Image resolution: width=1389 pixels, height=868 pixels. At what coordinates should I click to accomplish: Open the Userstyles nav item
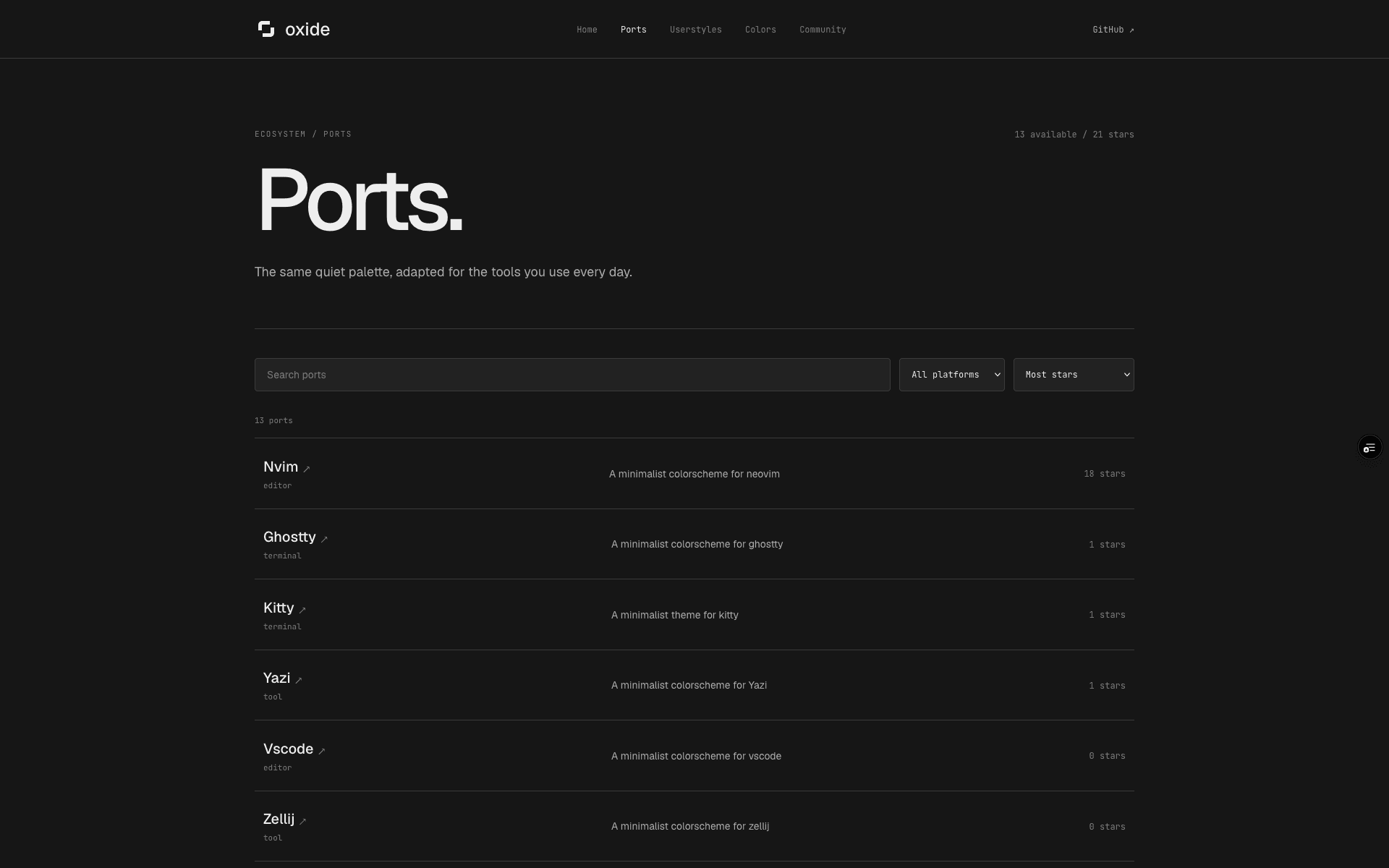point(695,30)
